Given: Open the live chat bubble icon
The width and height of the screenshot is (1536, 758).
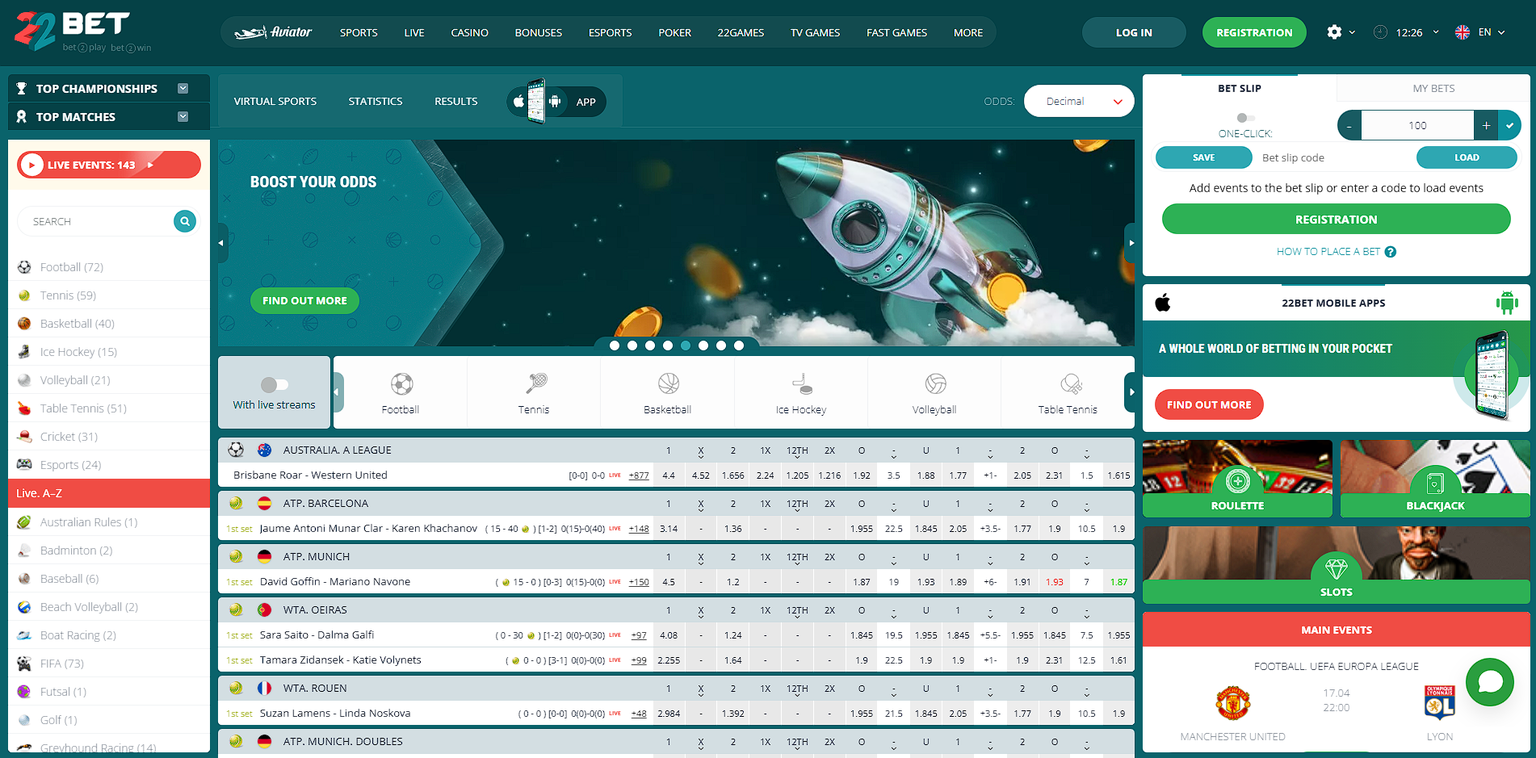Looking at the screenshot, I should coord(1489,682).
